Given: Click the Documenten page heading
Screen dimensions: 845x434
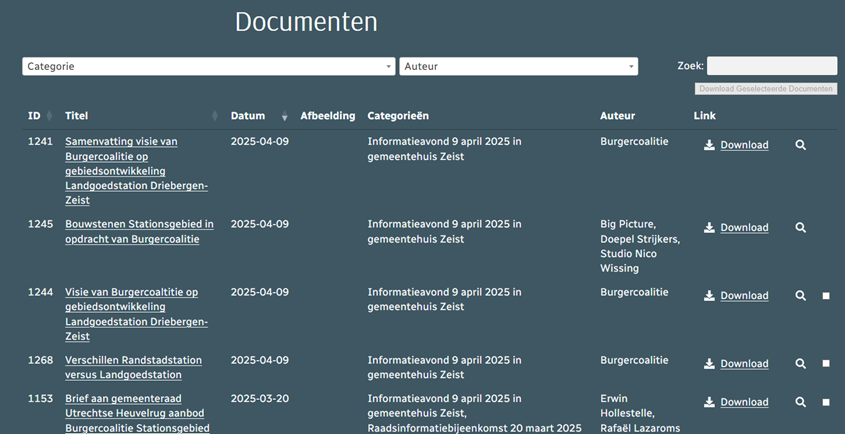Looking at the screenshot, I should pyautogui.click(x=306, y=22).
